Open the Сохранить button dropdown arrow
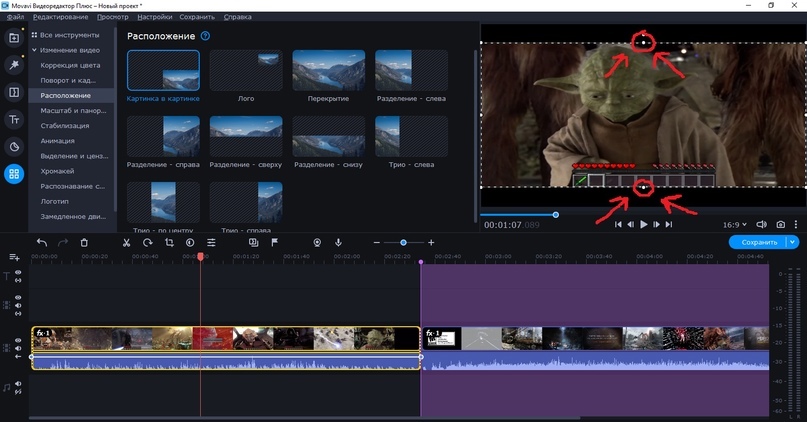The width and height of the screenshot is (807, 422). tap(793, 242)
